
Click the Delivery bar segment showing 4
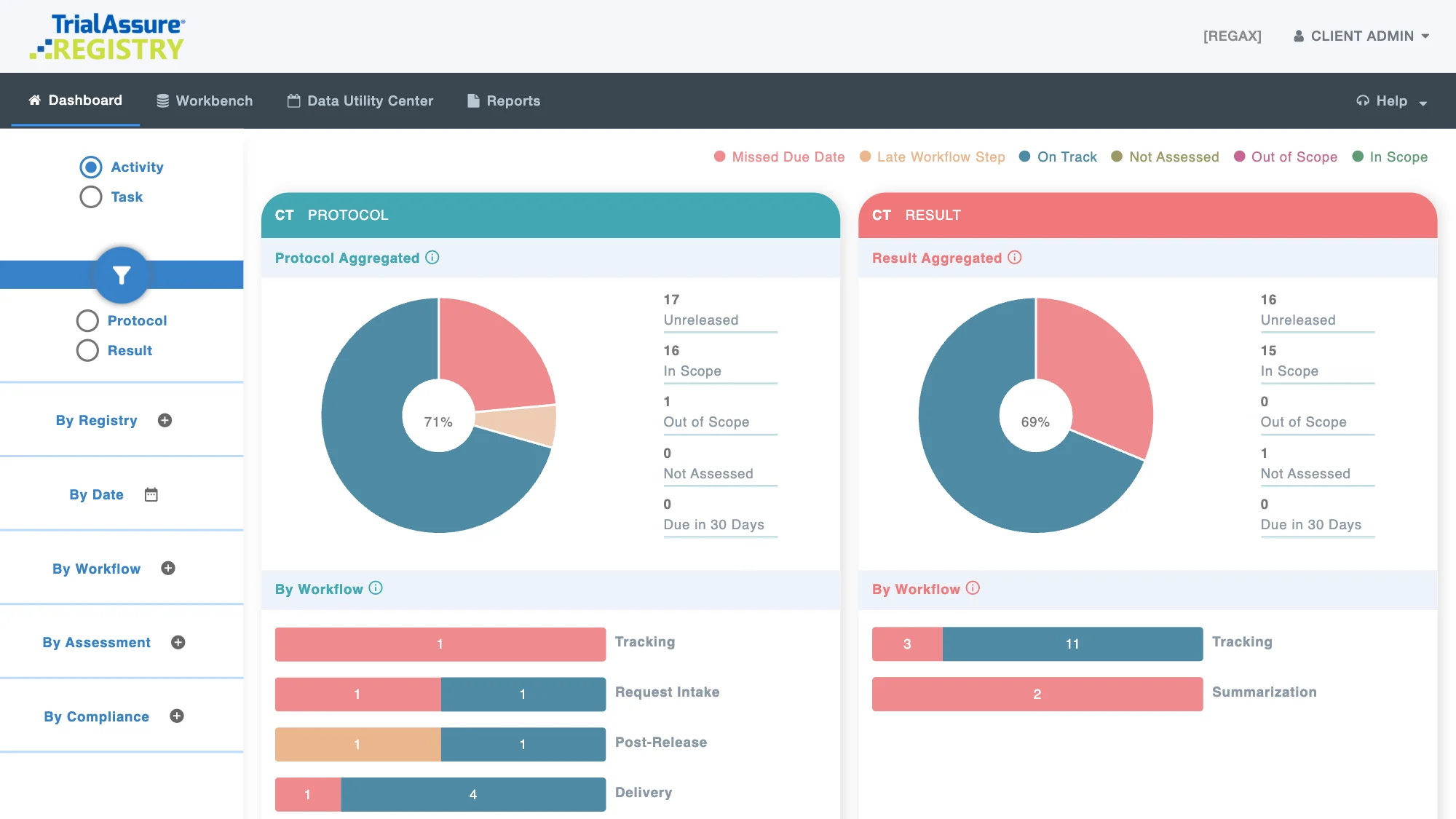pos(473,795)
